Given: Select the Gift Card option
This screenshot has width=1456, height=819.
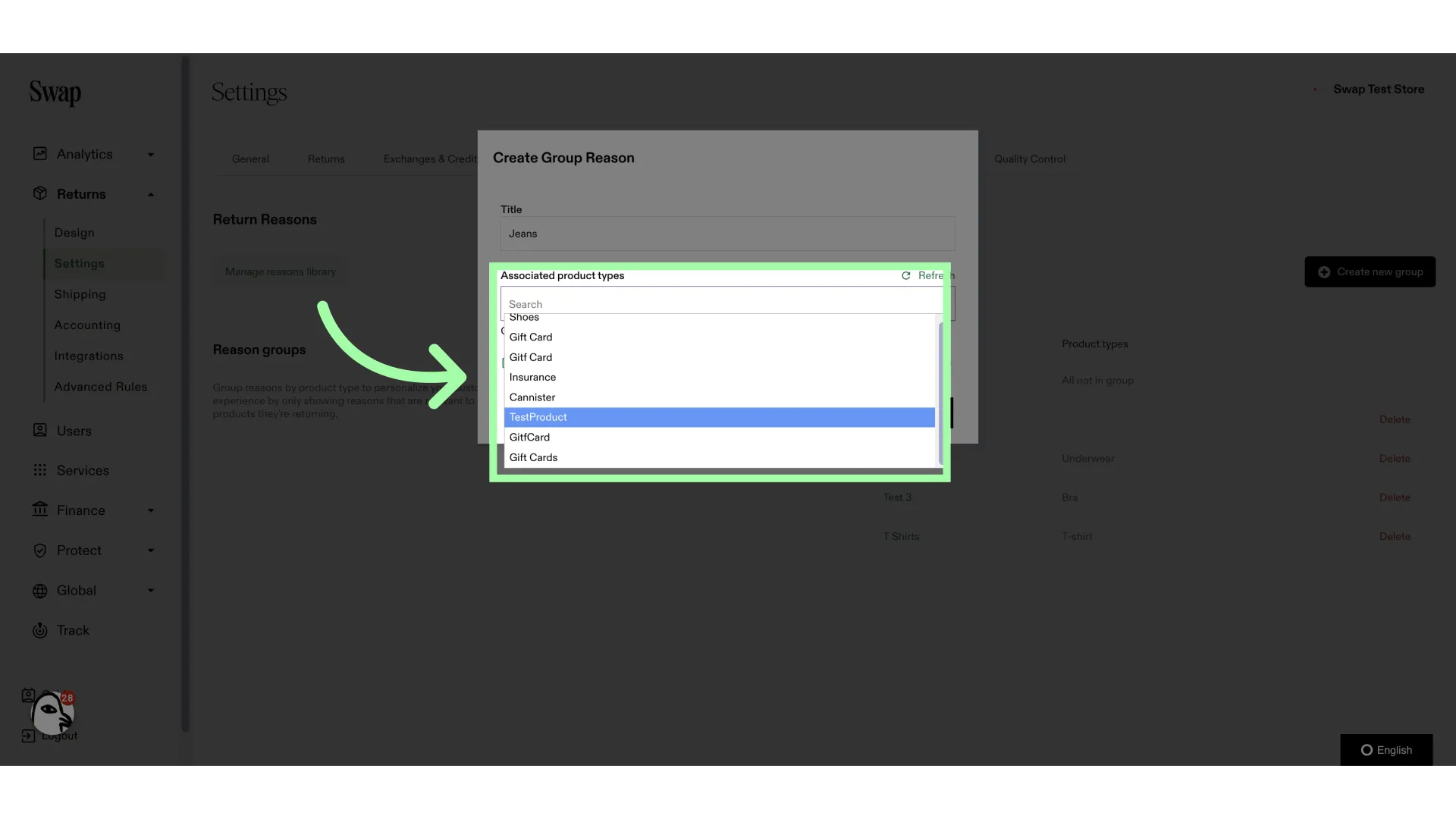Looking at the screenshot, I should click(x=719, y=337).
